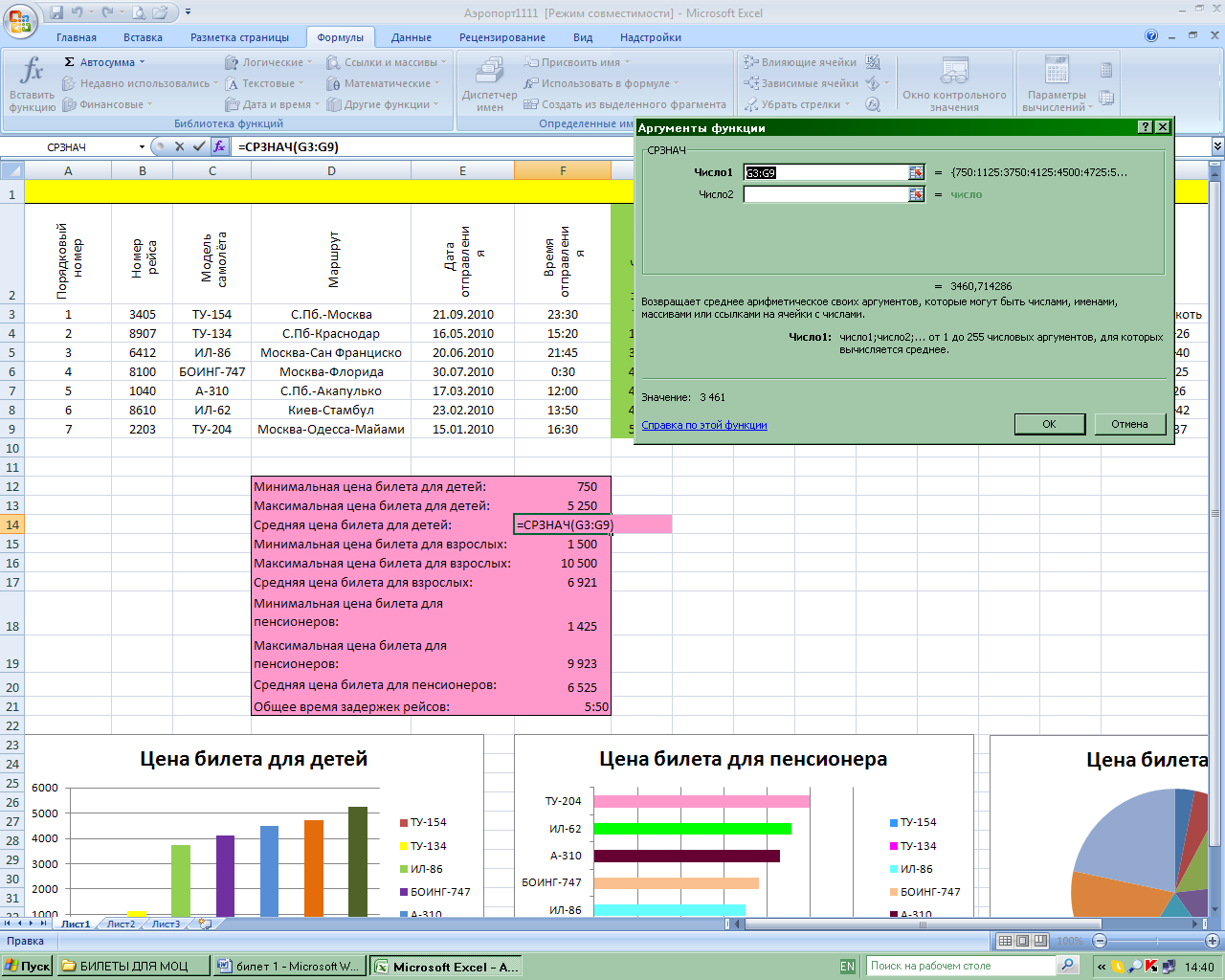Open the Данные ribbon tab

tap(412, 37)
